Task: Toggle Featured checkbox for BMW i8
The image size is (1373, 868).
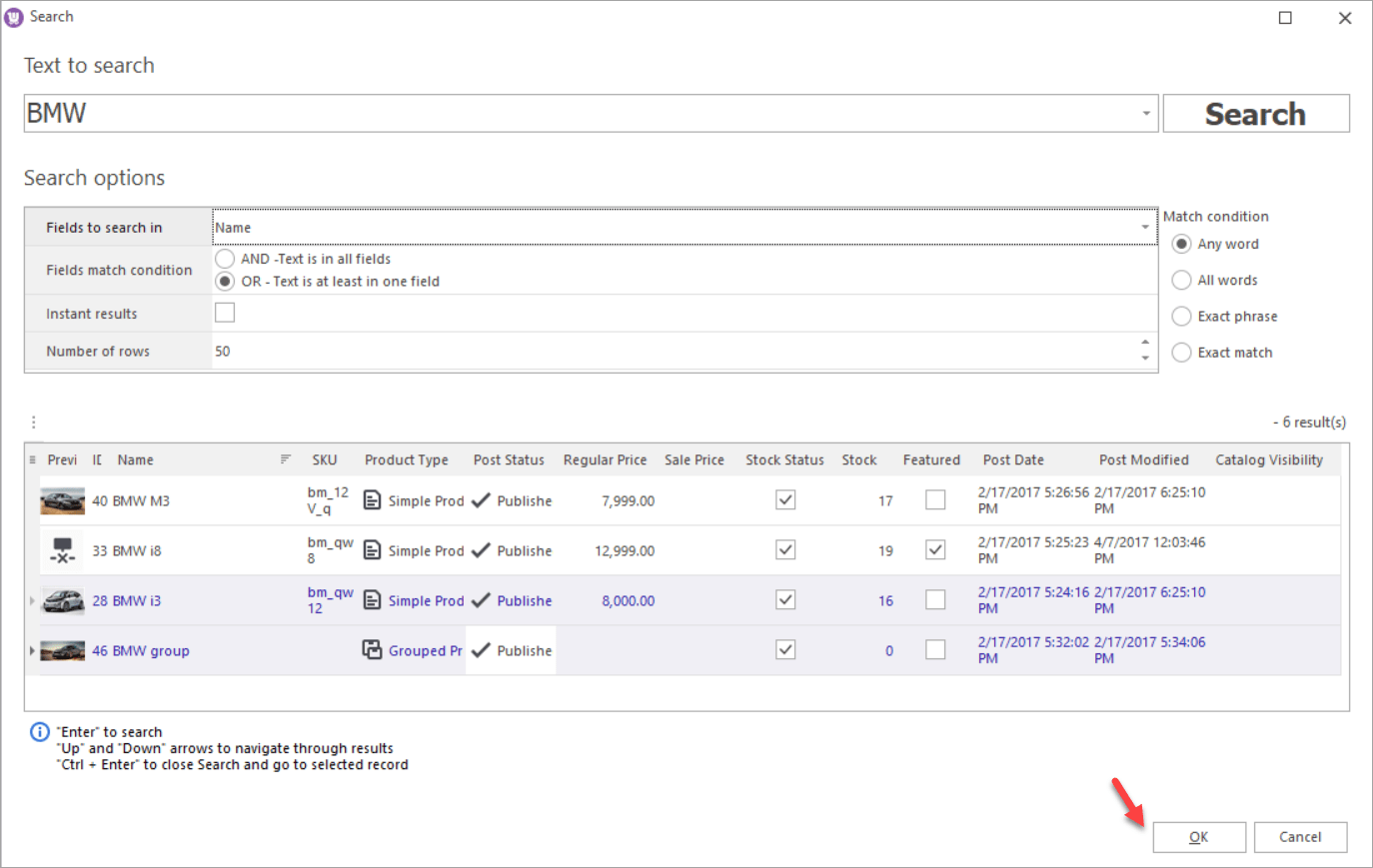Action: tap(935, 550)
